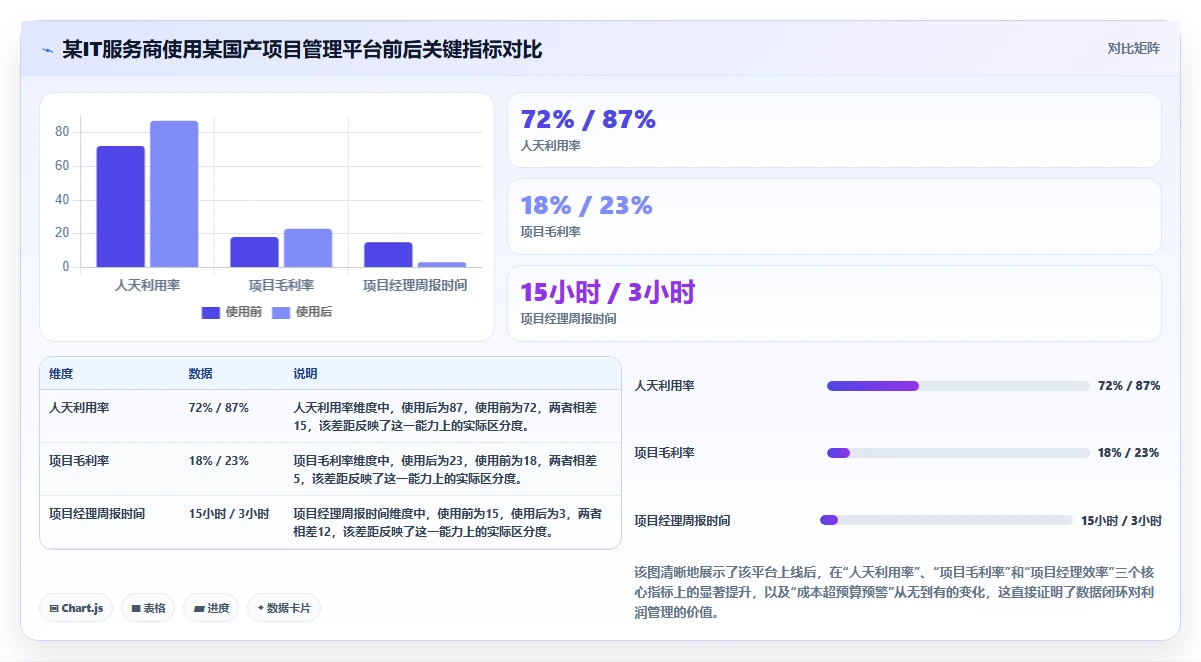1201x662 pixels.
Task: Click the 项目经理周报时间 progress bar
Action: tap(946, 520)
